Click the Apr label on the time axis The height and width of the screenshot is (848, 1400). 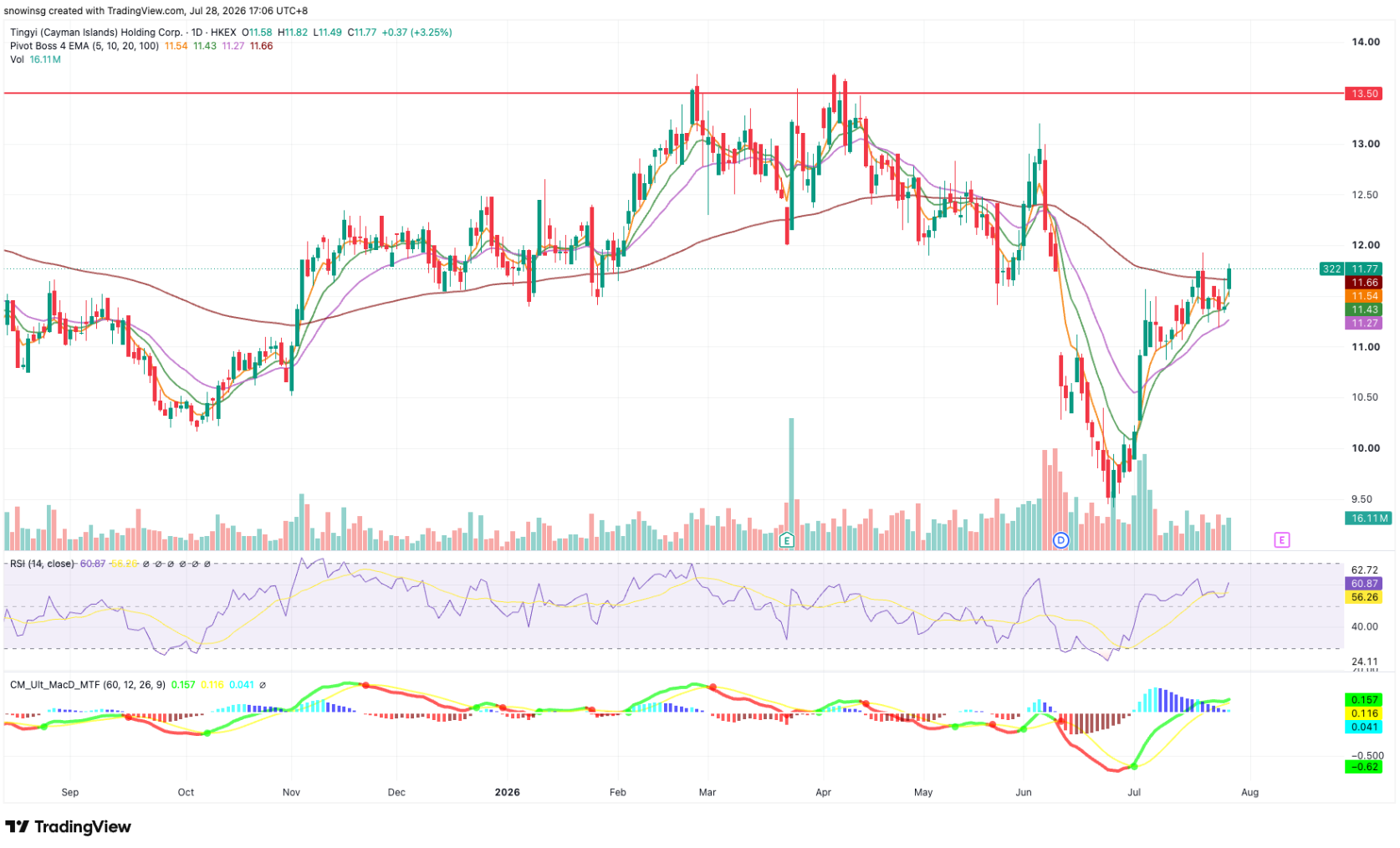[x=824, y=792]
